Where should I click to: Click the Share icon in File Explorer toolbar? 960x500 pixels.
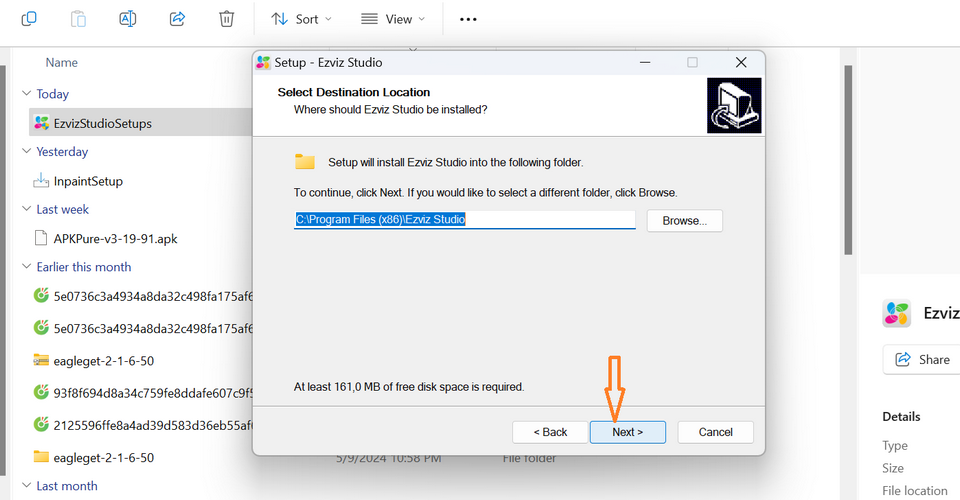[177, 19]
